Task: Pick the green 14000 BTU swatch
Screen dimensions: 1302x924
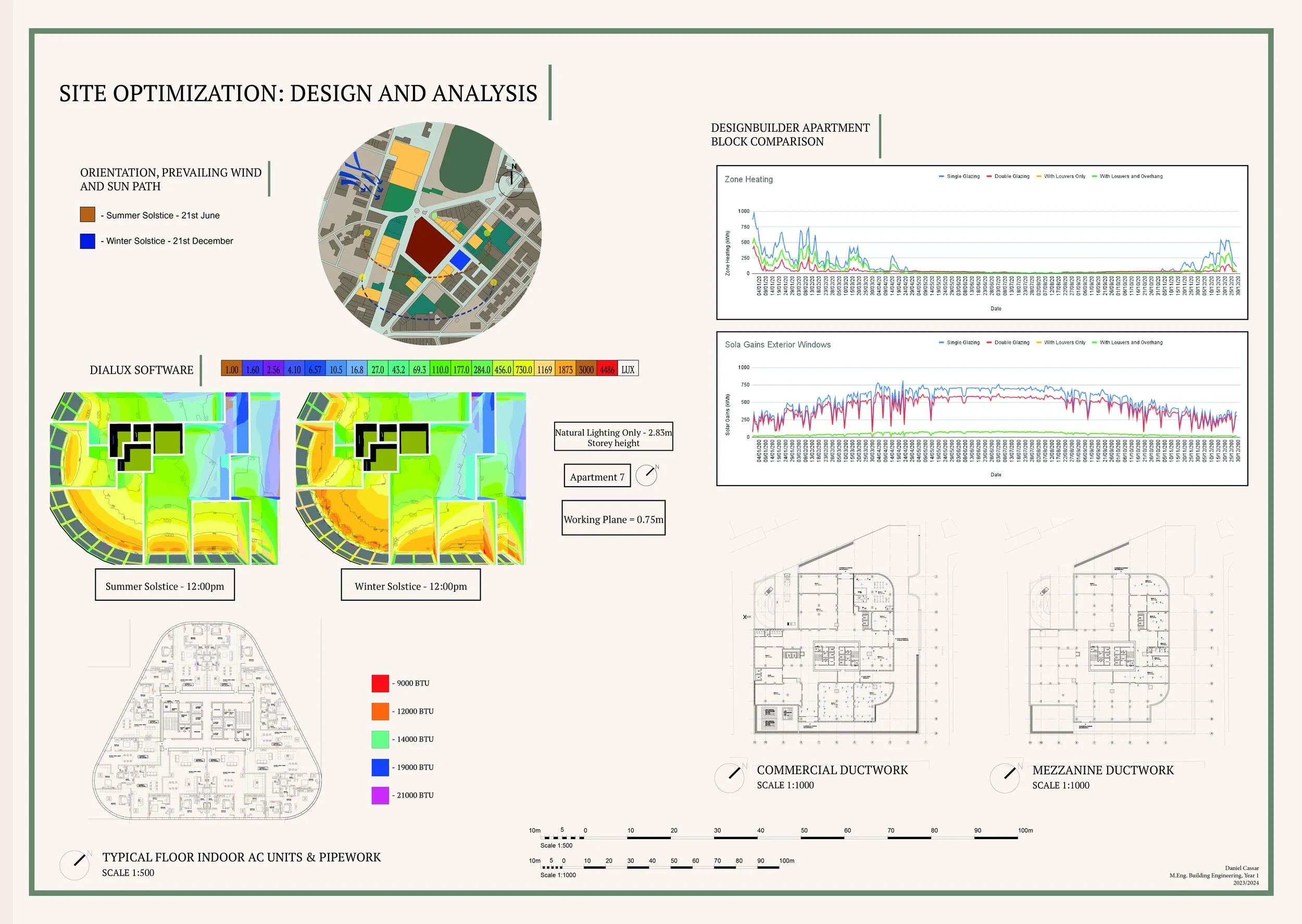Action: [x=380, y=739]
